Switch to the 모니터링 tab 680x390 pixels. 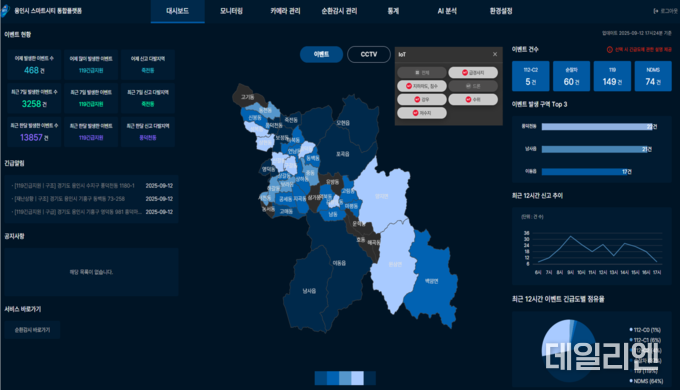pyautogui.click(x=231, y=11)
